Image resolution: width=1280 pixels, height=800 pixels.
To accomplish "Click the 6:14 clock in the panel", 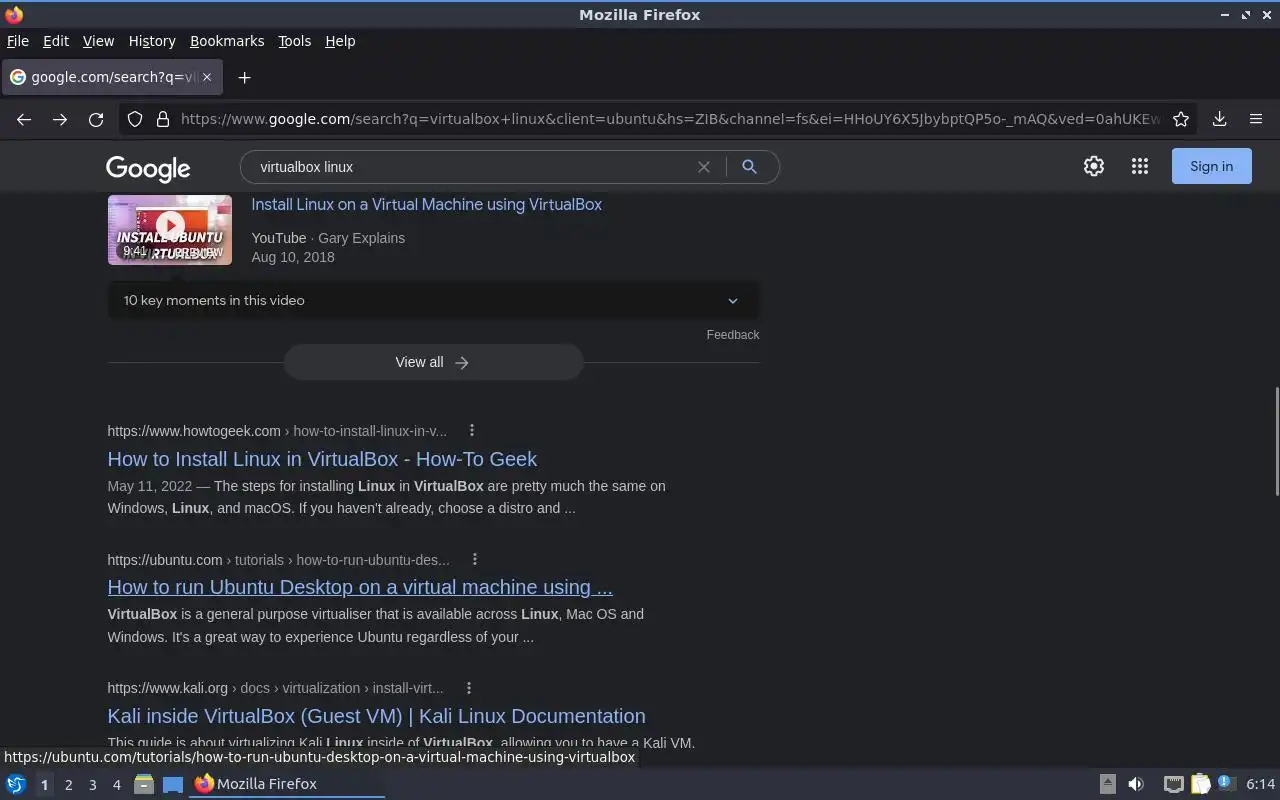I will tap(1261, 784).
